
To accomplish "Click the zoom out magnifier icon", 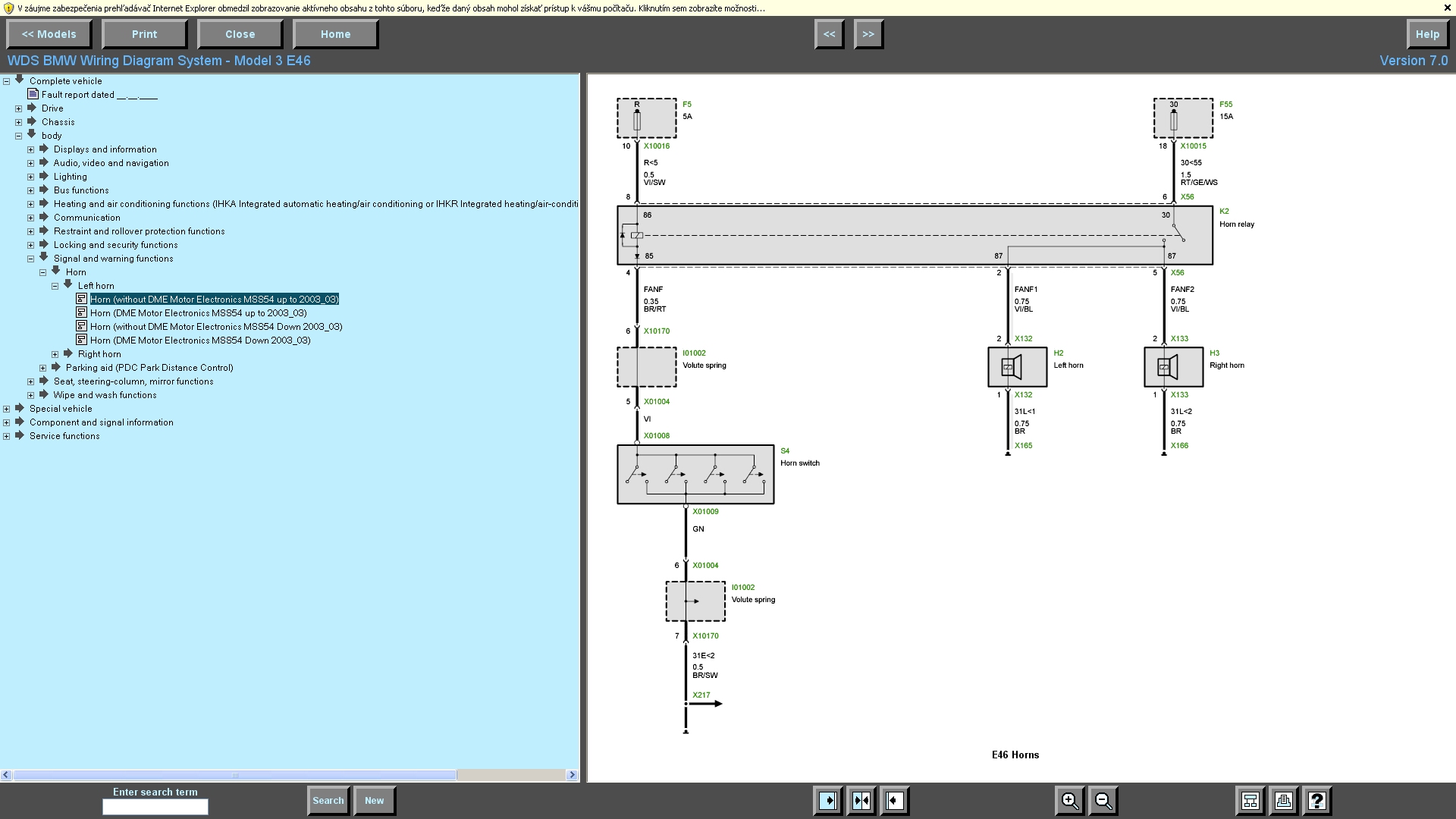I will click(x=1103, y=801).
